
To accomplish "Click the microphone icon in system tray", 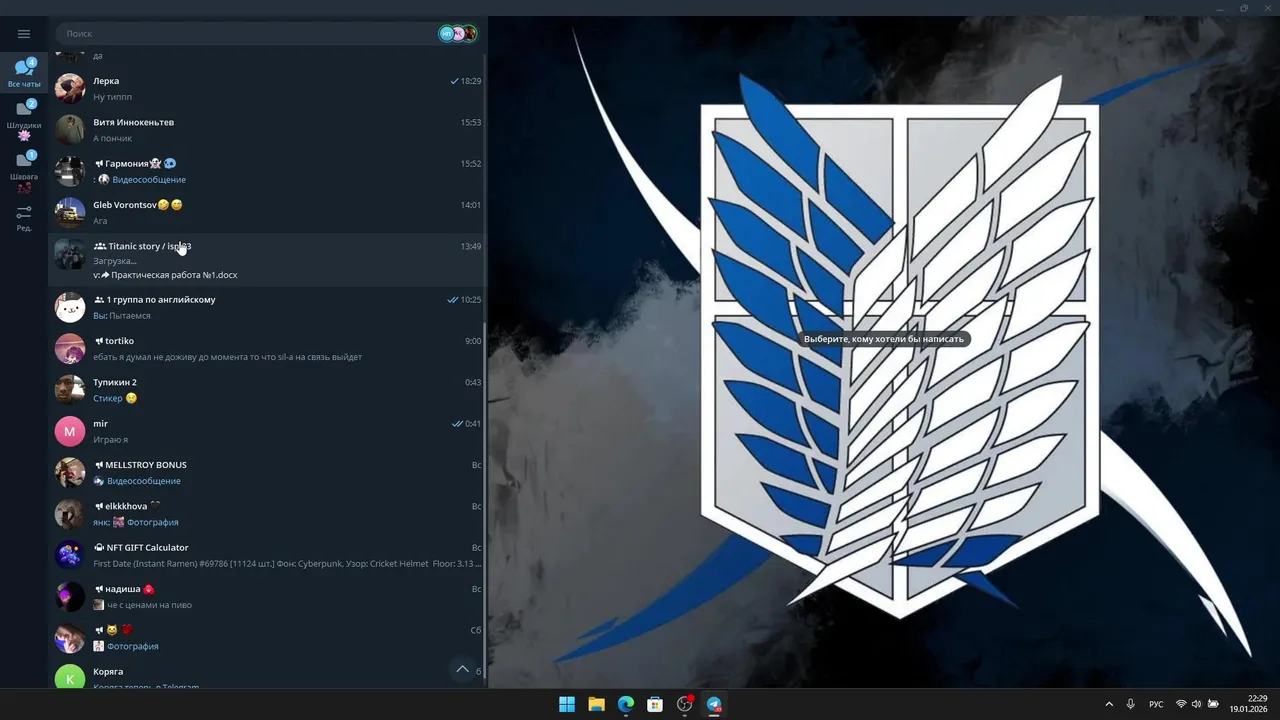I will (x=1131, y=704).
